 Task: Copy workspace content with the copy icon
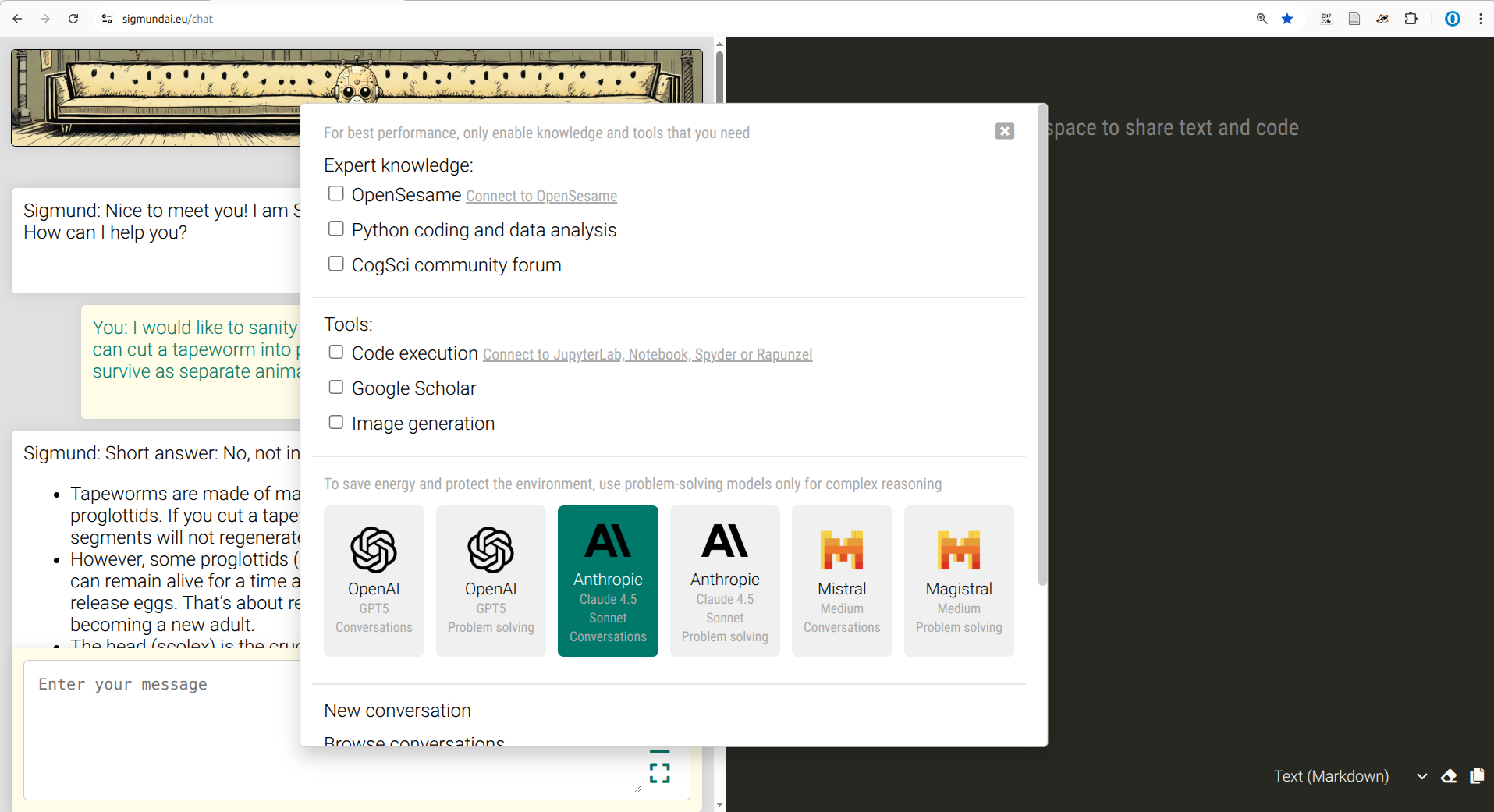(x=1477, y=776)
